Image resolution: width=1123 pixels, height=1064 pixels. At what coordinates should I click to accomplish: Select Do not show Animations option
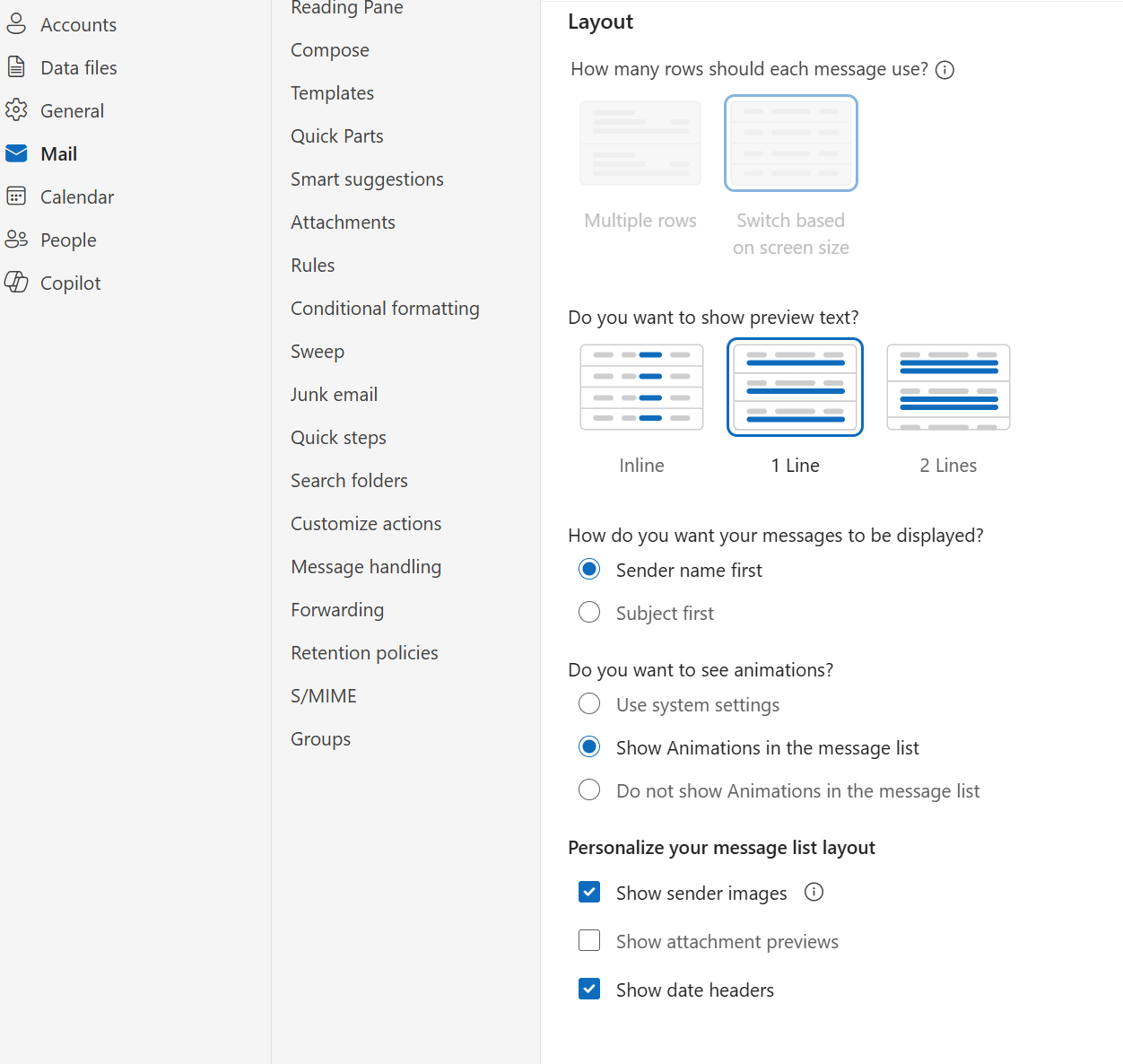[x=589, y=789]
